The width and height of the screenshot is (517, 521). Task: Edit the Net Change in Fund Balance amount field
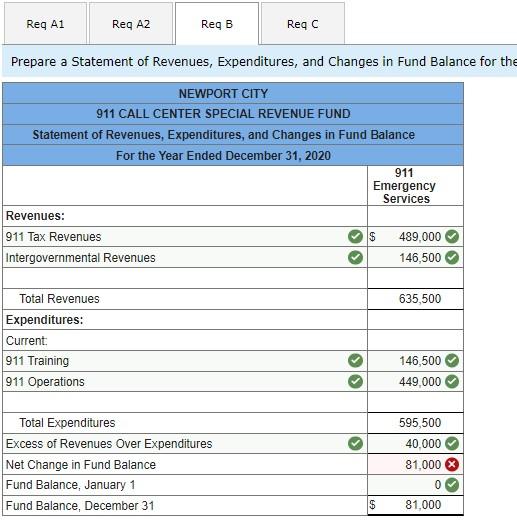tap(415, 464)
